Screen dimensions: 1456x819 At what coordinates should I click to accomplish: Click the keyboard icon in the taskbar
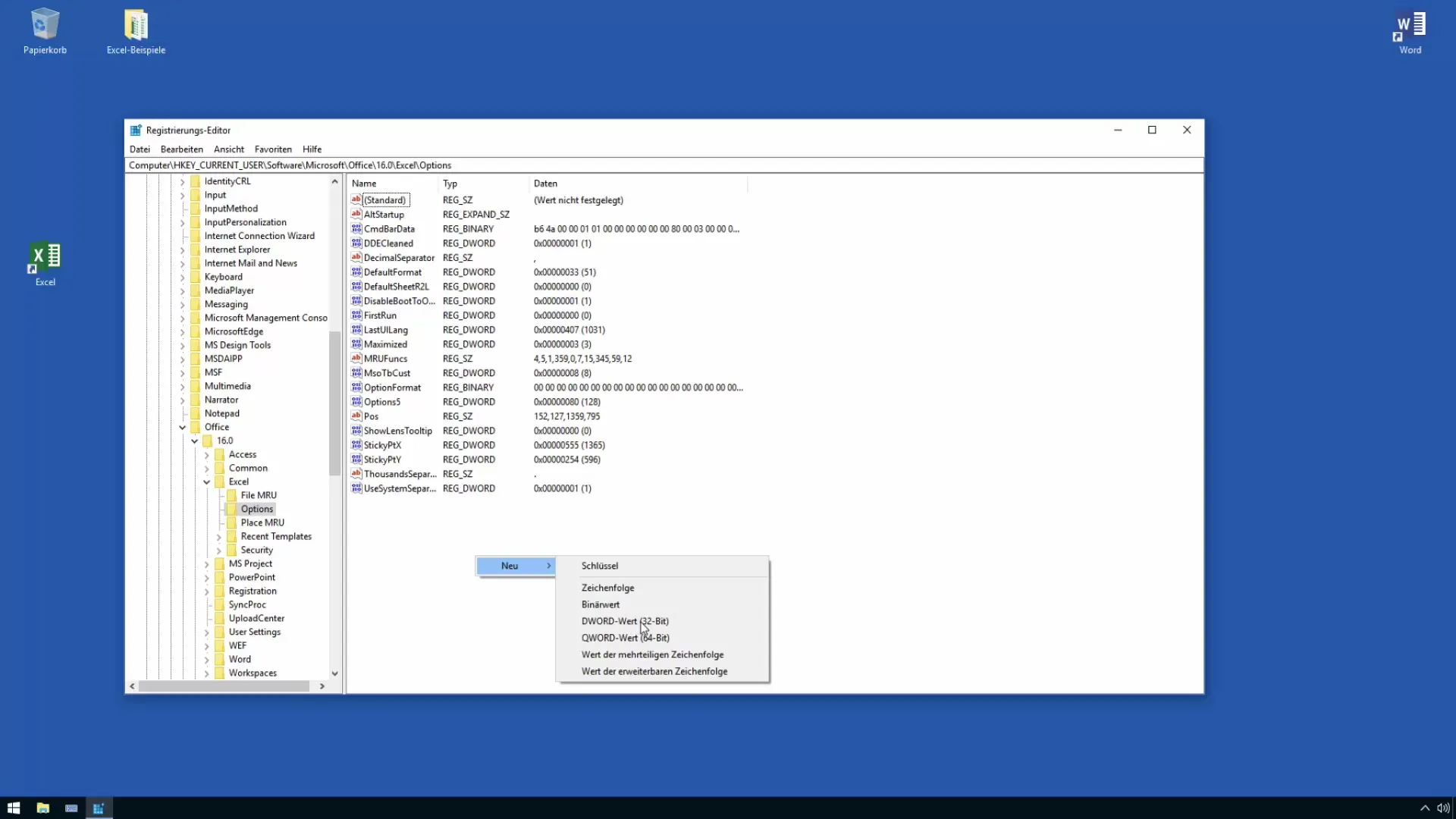tap(71, 808)
